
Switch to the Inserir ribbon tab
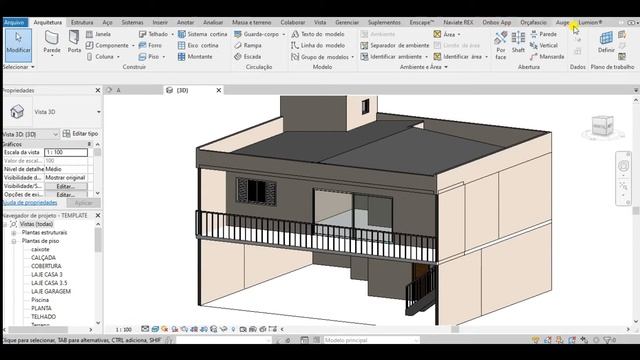[160, 22]
